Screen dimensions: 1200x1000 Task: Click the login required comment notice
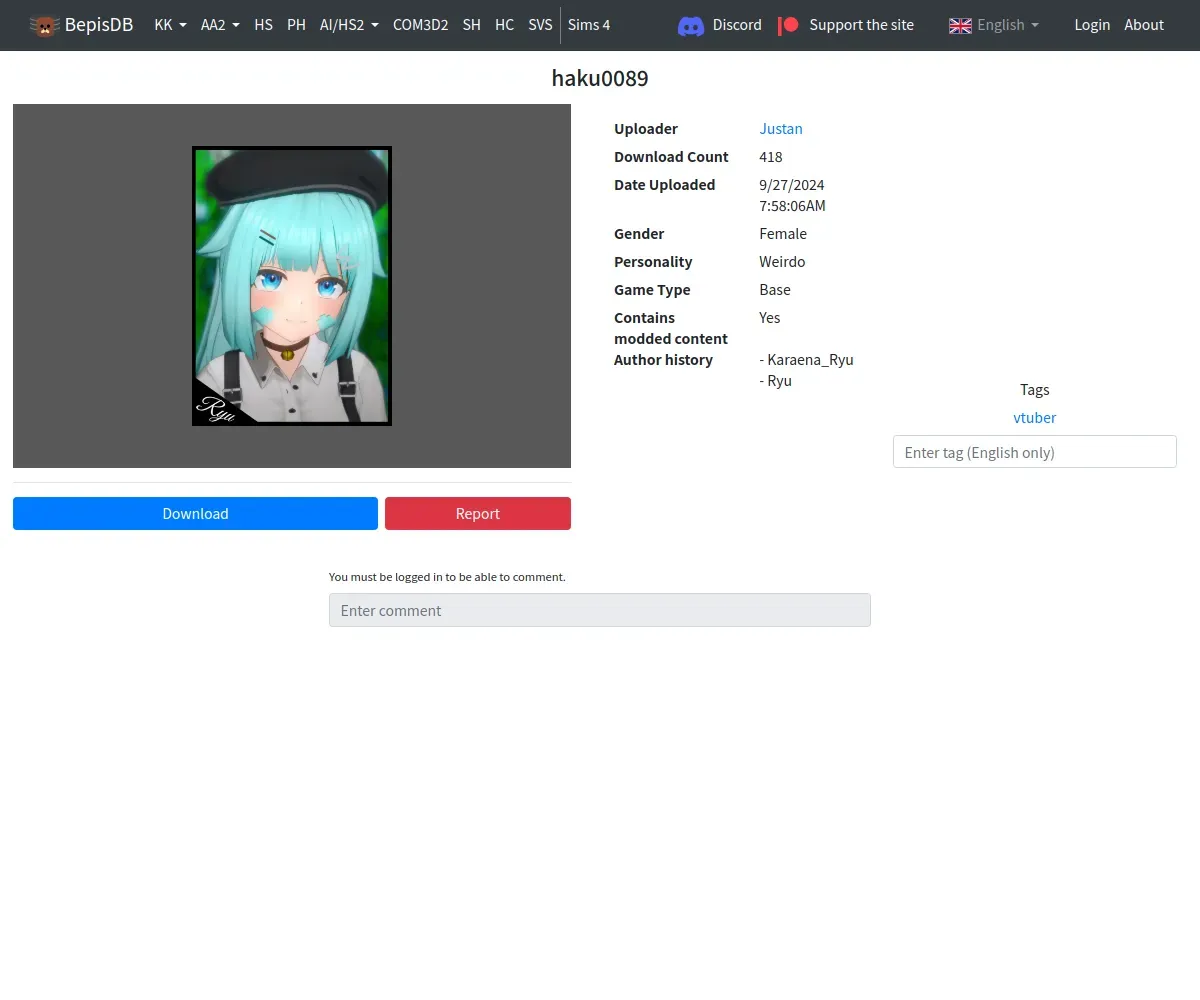[x=447, y=577]
